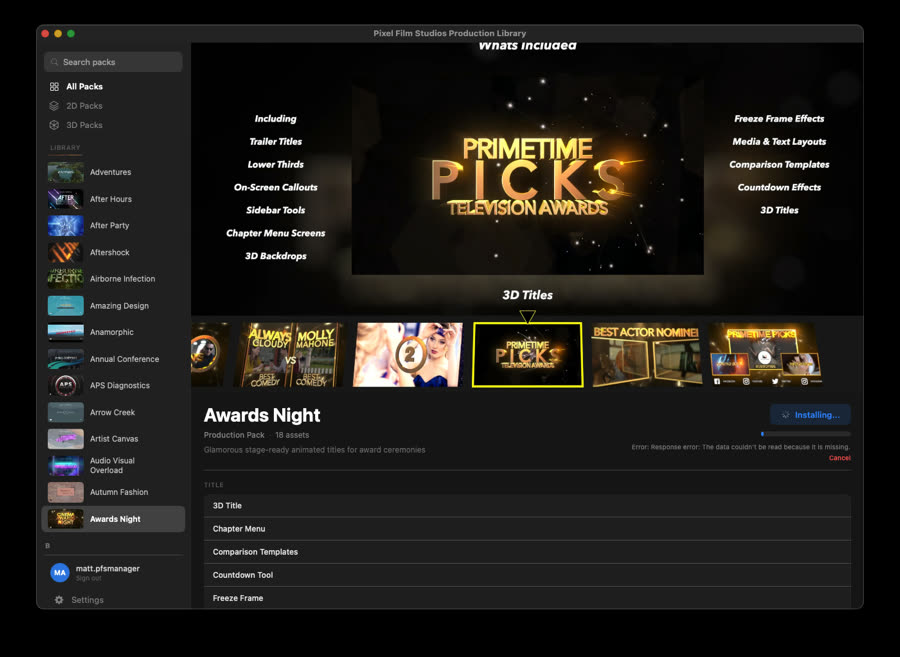This screenshot has width=900, height=657.
Task: Select APS Diagnostics pack label
Action: (119, 386)
